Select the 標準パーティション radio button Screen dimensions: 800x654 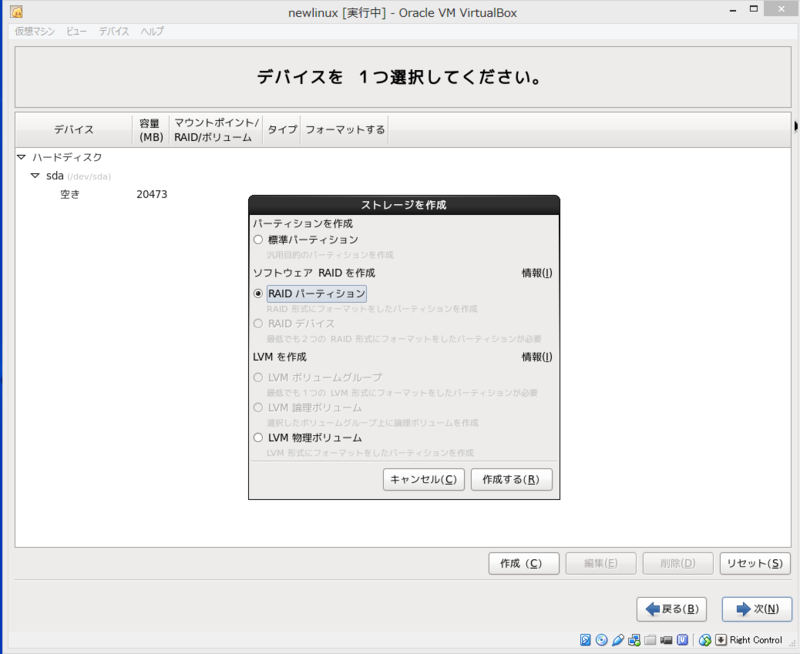(x=258, y=240)
